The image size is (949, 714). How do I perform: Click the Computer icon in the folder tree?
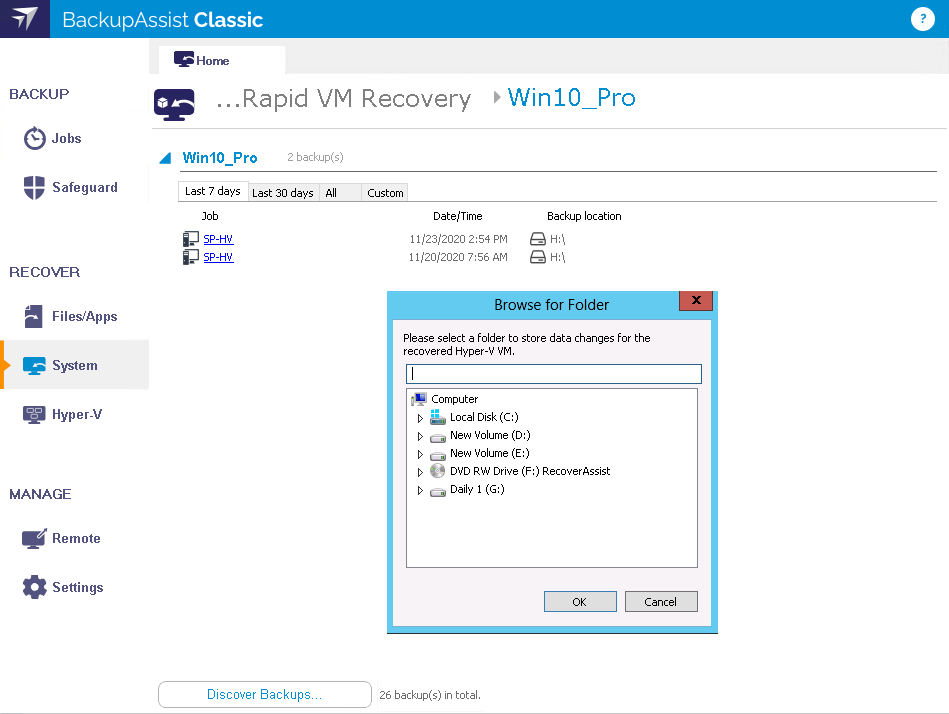point(419,399)
